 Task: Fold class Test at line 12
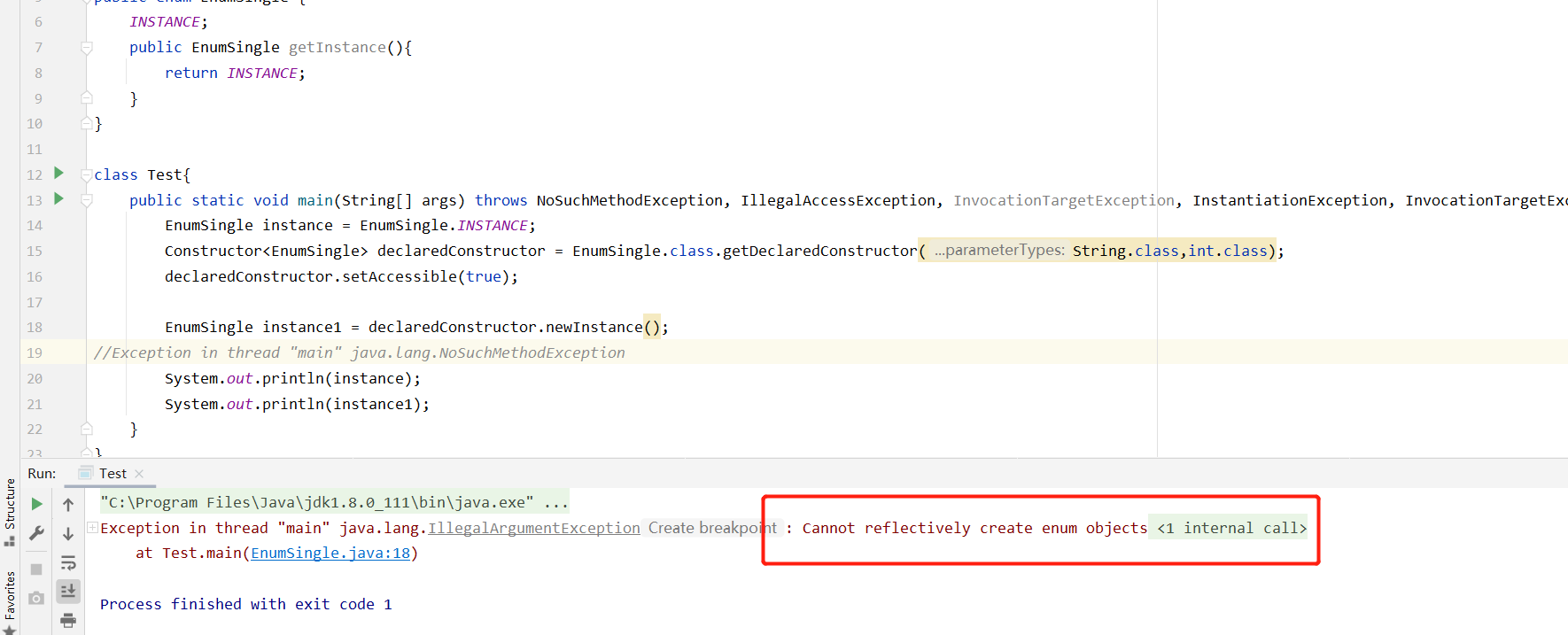click(x=87, y=174)
